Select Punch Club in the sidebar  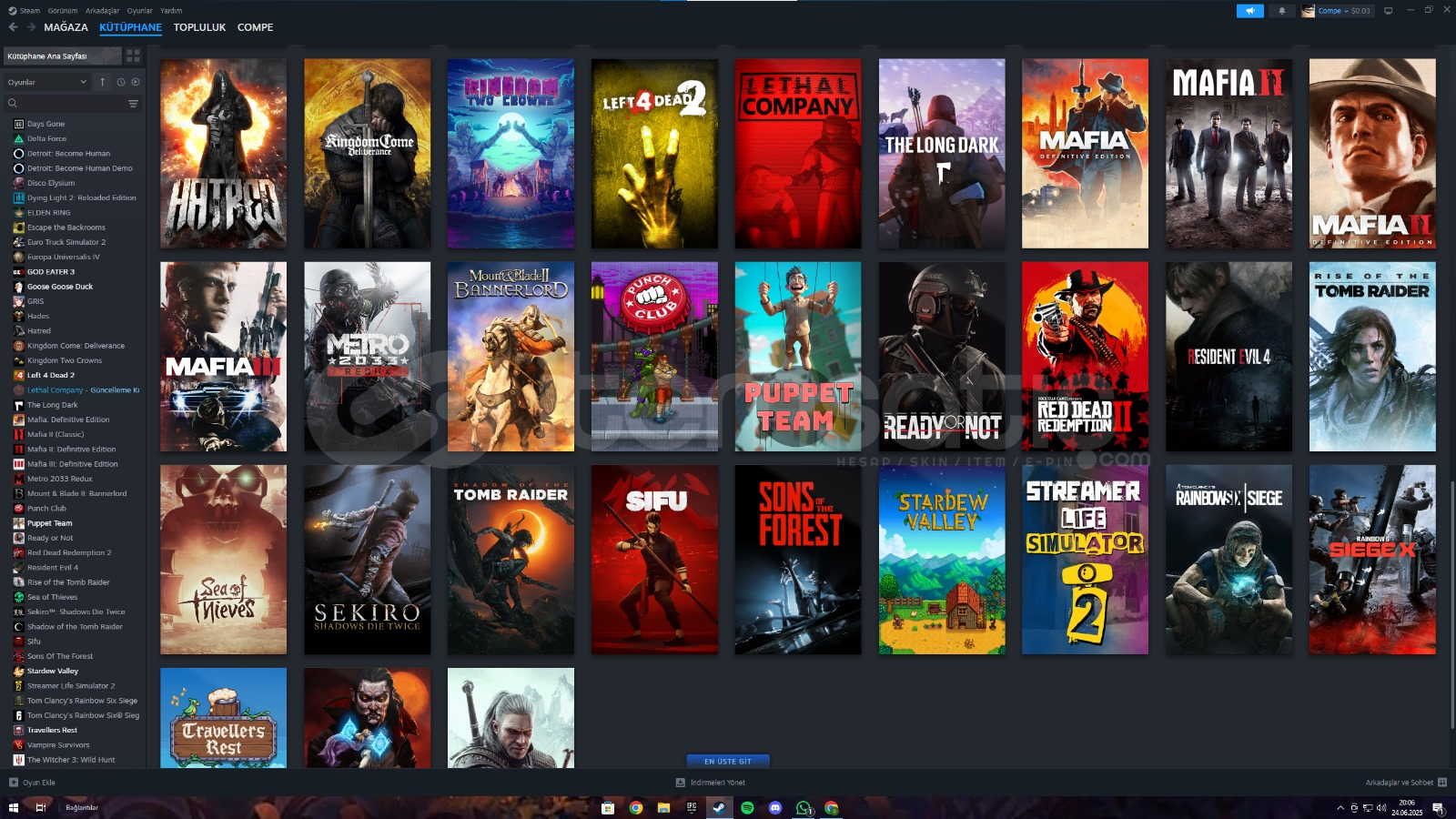[x=46, y=509]
